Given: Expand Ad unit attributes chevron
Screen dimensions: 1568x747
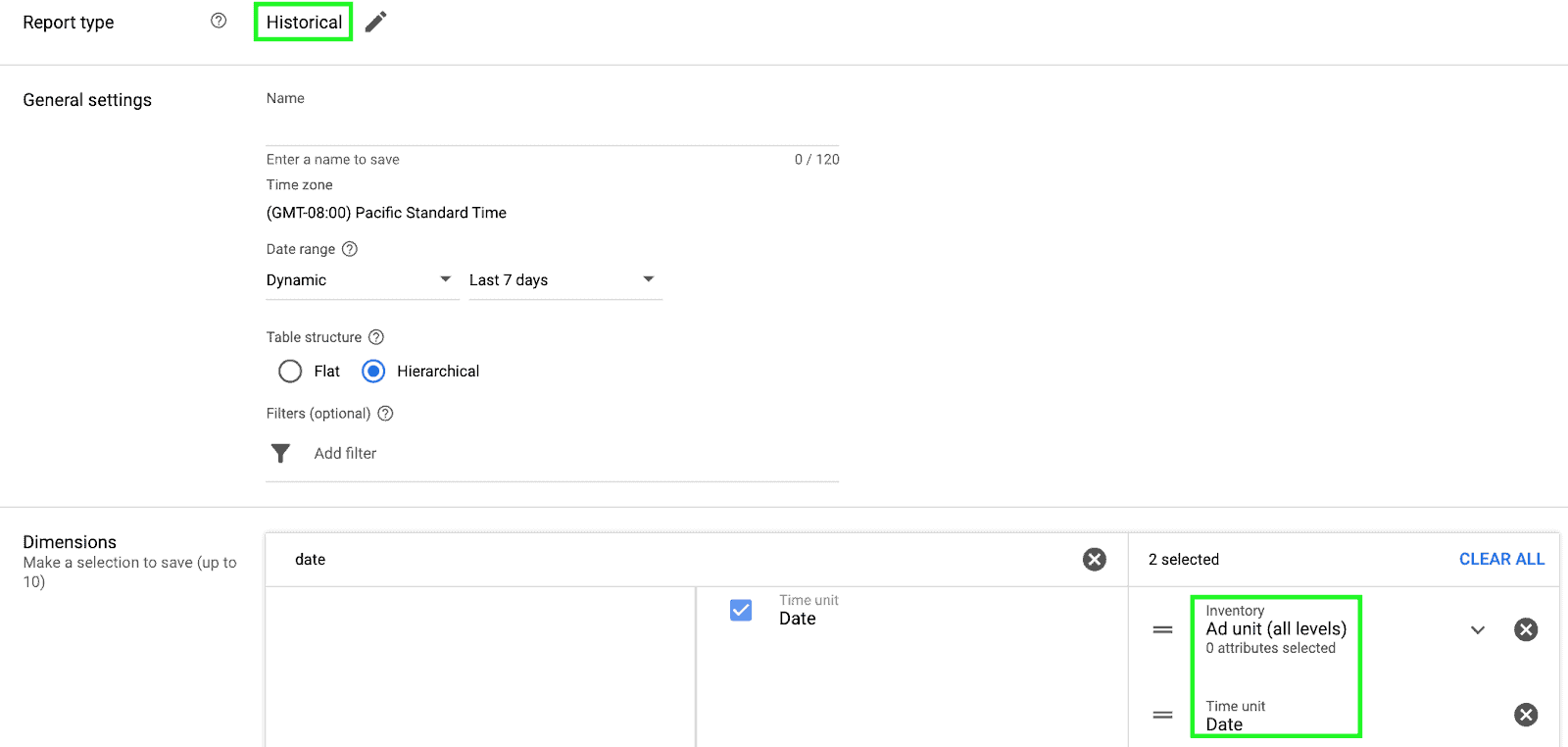Looking at the screenshot, I should (1478, 629).
